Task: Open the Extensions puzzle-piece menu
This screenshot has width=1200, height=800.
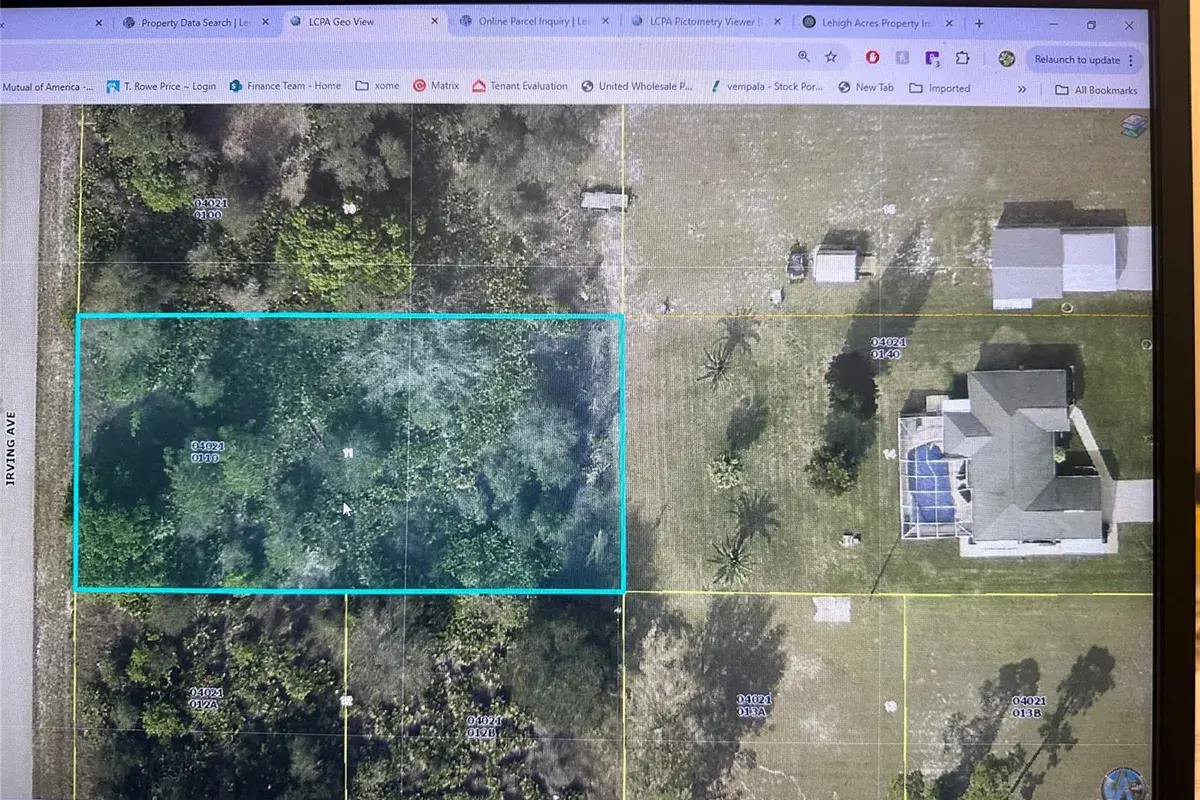Action: [x=963, y=58]
